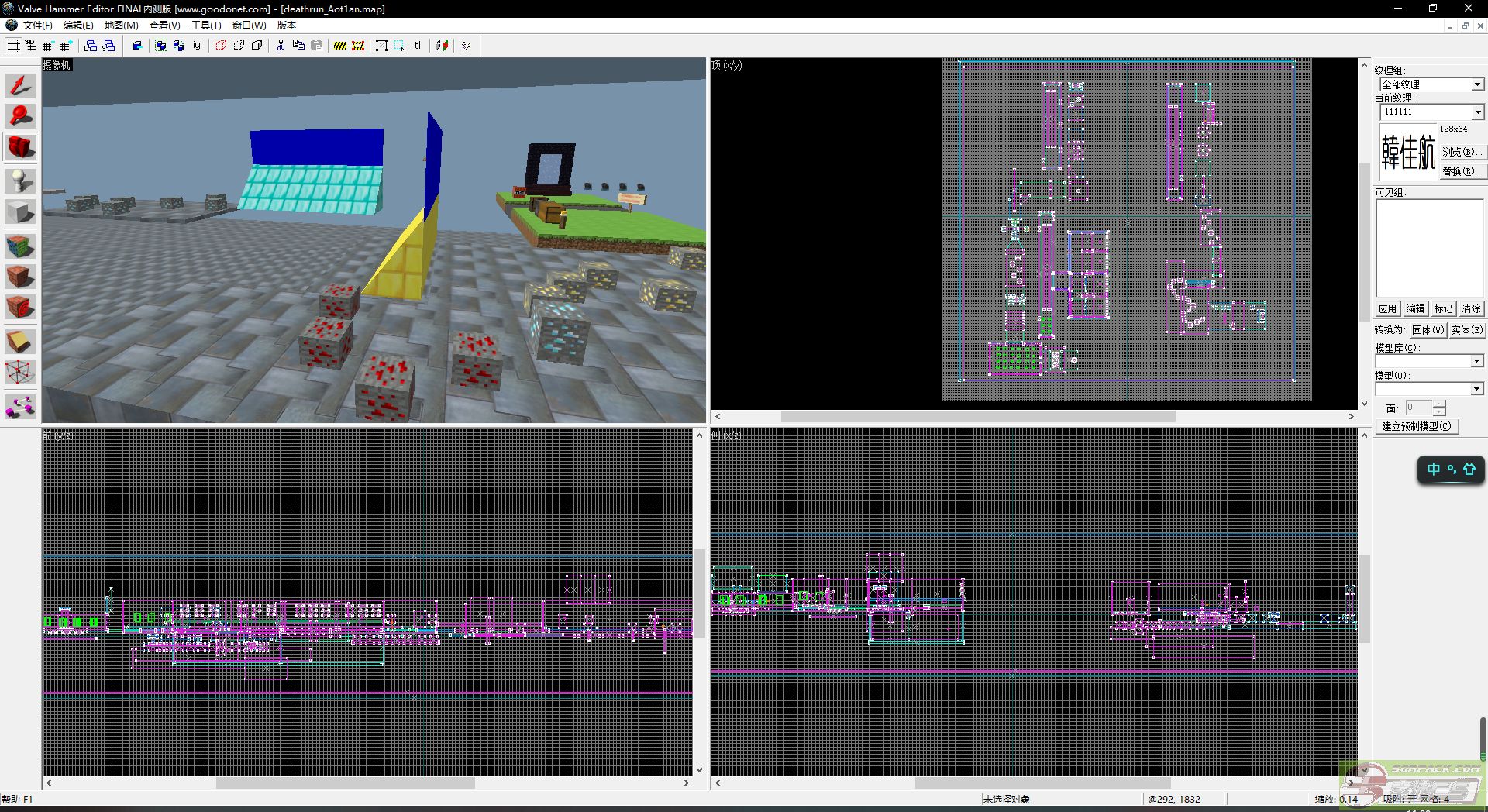This screenshot has width=1488, height=812.
Task: Click the Save Window State icon
Action: (x=108, y=46)
